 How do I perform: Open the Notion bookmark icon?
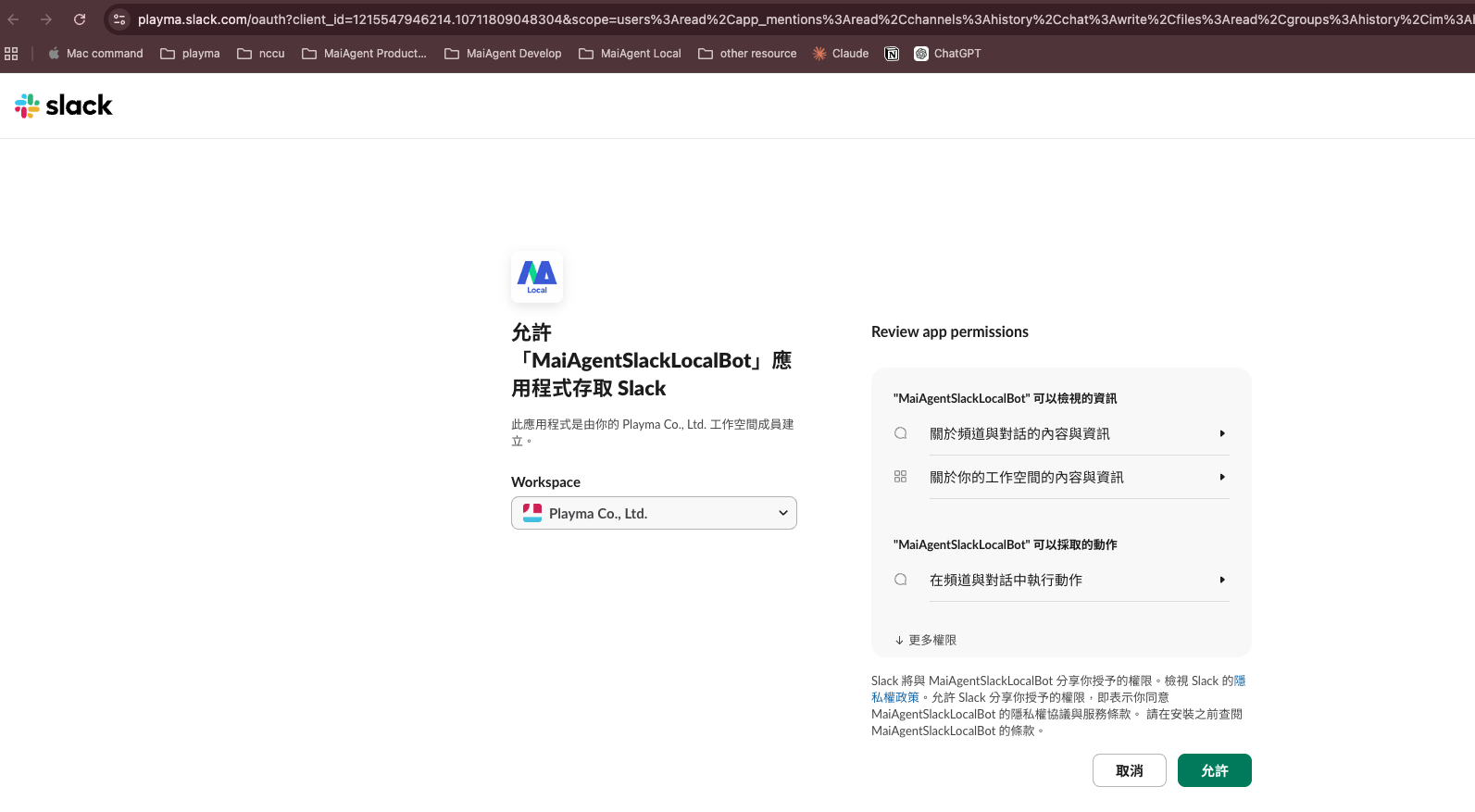892,54
